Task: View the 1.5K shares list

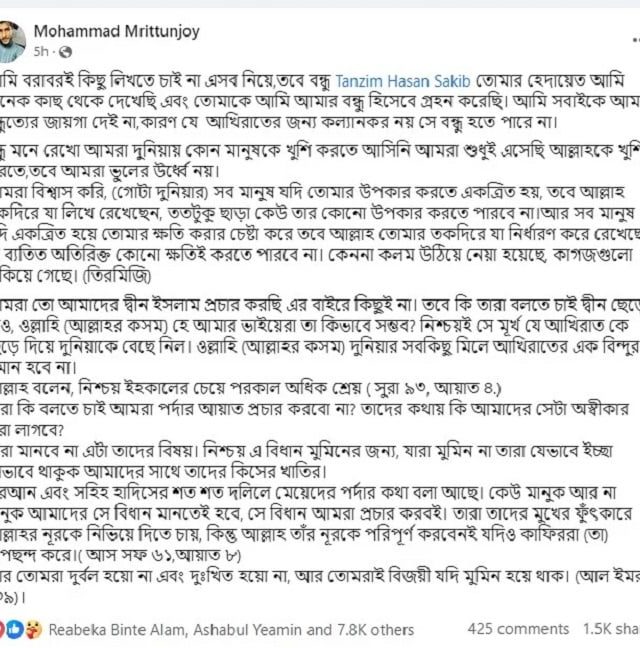Action: (x=611, y=629)
